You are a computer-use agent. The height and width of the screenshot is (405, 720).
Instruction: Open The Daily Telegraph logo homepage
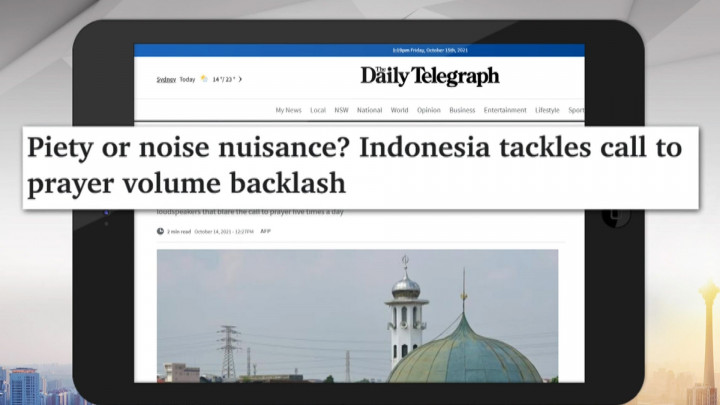click(429, 76)
